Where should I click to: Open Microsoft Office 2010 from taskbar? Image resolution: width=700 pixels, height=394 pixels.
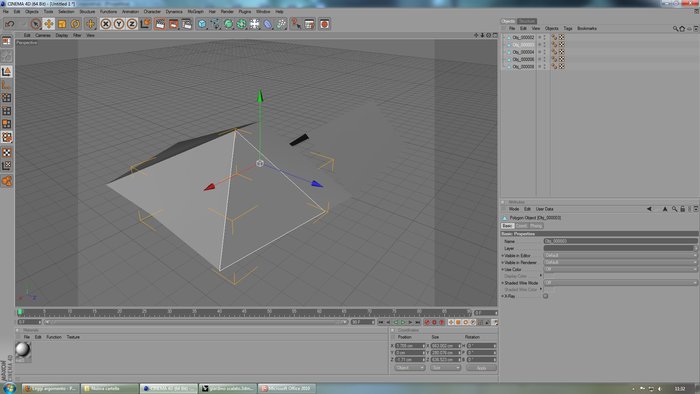[x=287, y=388]
